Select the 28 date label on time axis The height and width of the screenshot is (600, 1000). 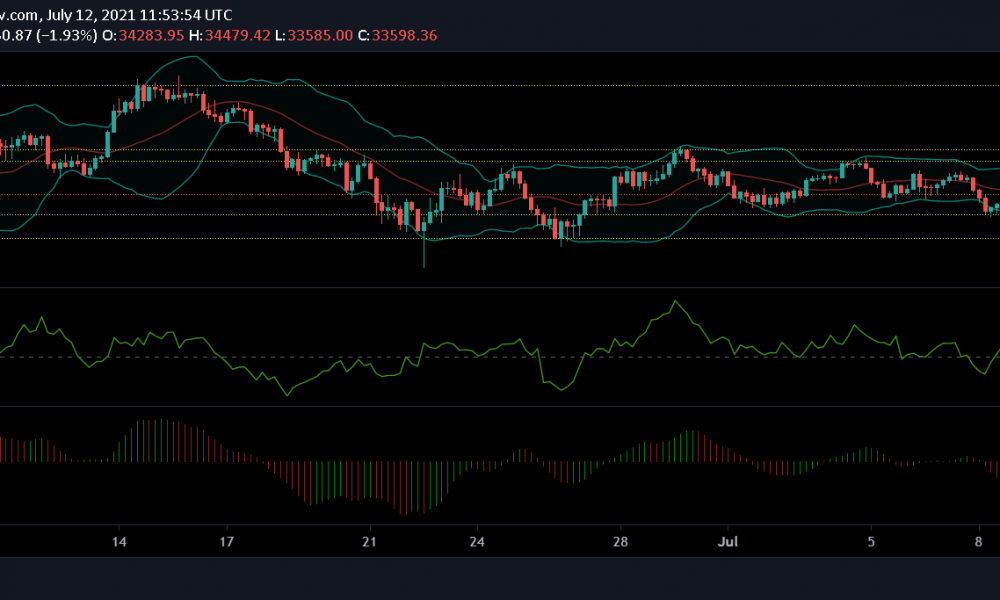pos(621,542)
